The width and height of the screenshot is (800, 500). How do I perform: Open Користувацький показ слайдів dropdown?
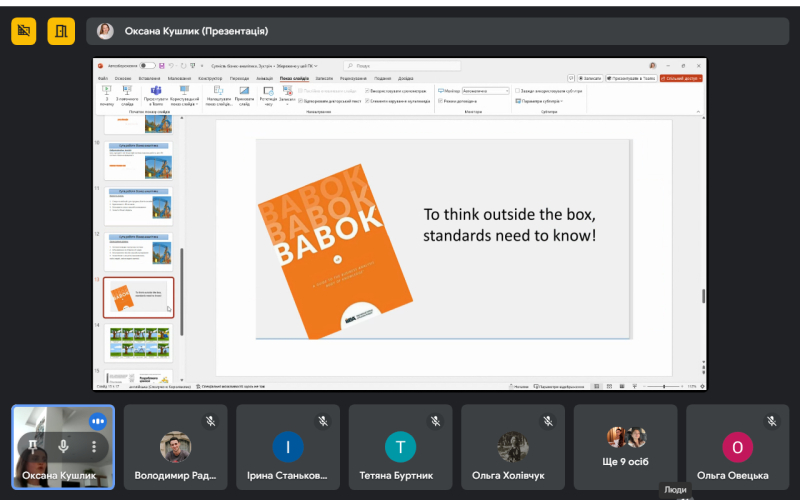(184, 95)
